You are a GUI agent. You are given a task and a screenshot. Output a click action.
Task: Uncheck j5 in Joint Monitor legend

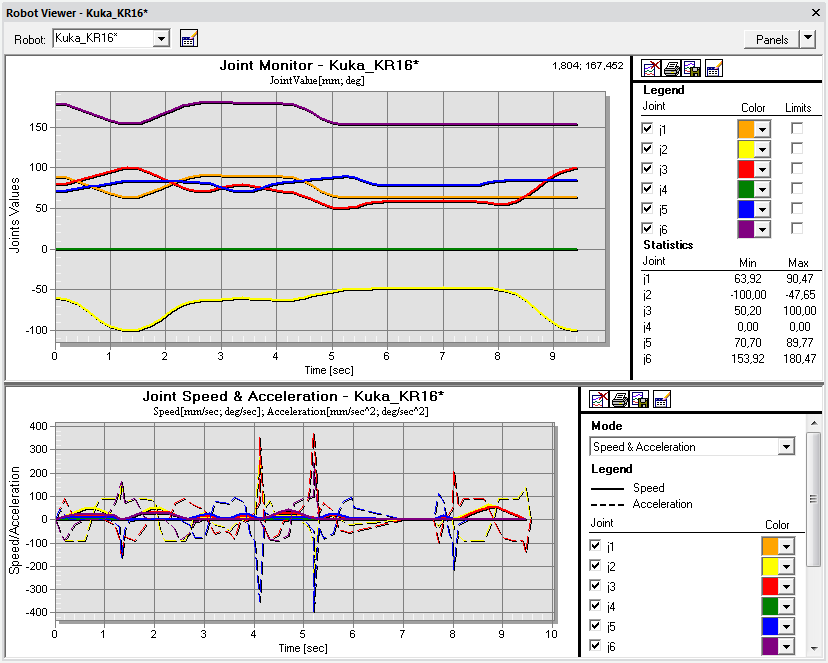tap(647, 209)
